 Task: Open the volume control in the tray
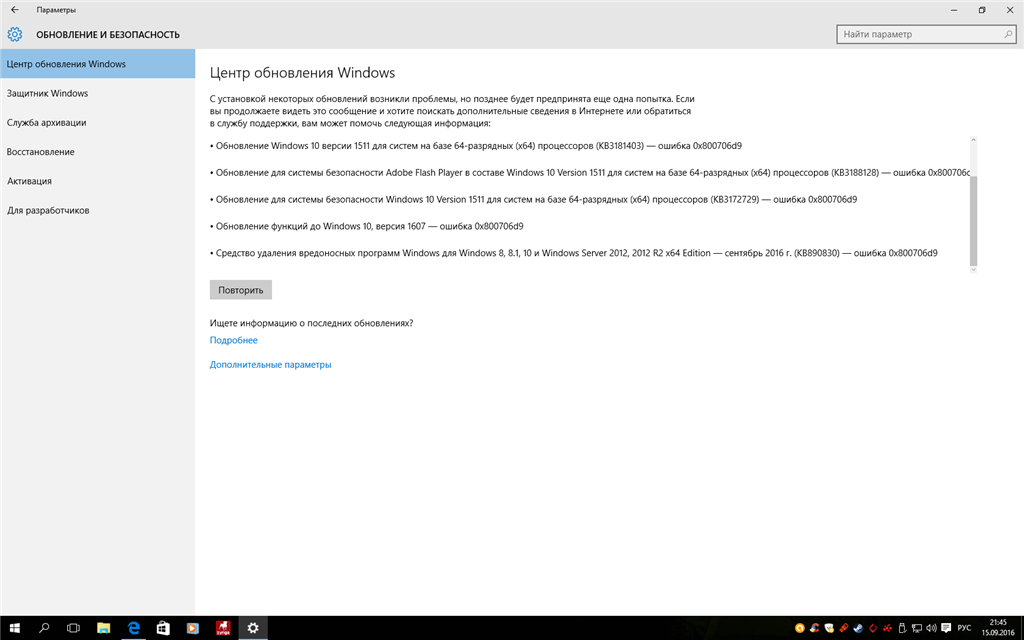pos(931,629)
